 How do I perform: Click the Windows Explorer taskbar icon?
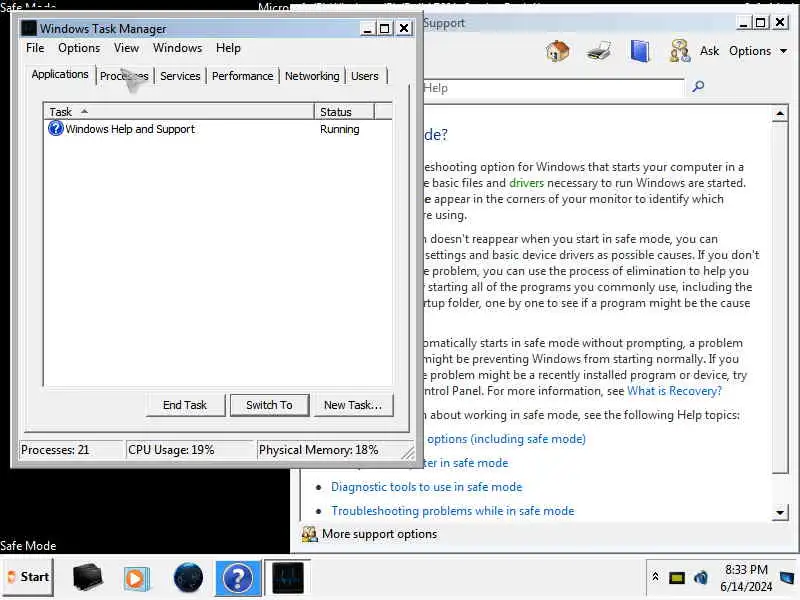point(88,578)
